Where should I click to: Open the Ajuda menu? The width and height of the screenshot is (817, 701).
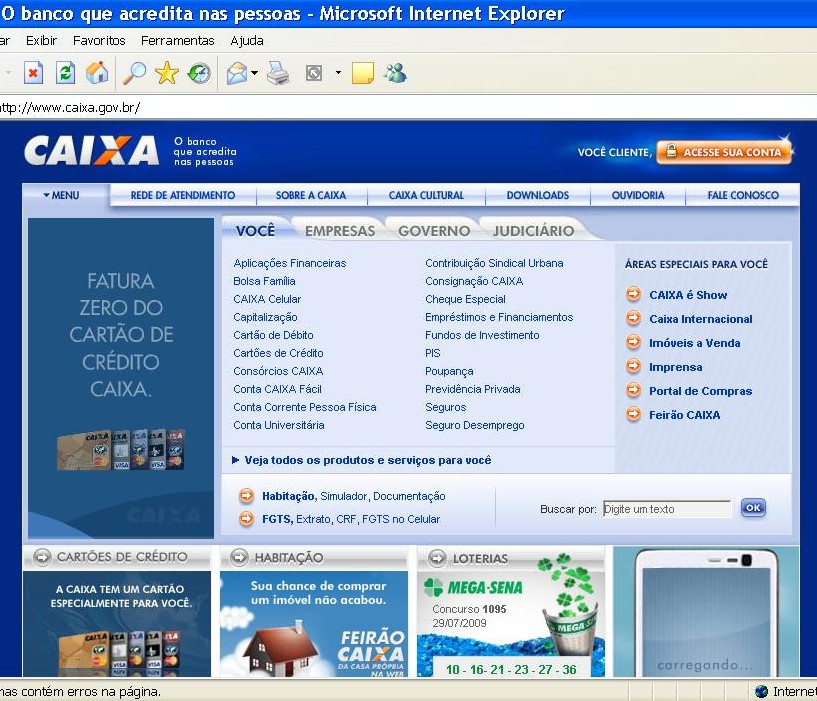coord(247,41)
